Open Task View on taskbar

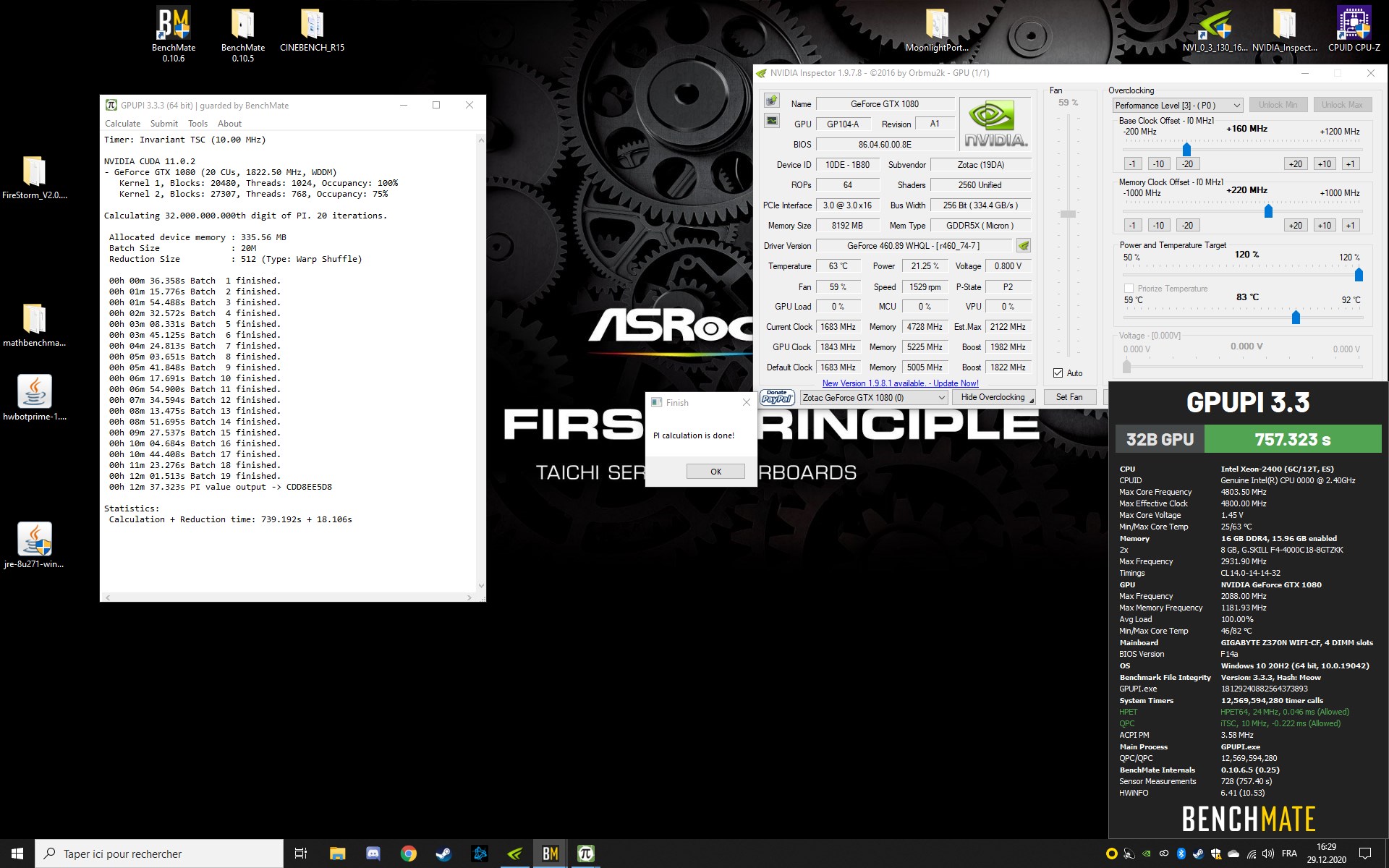coord(301,854)
